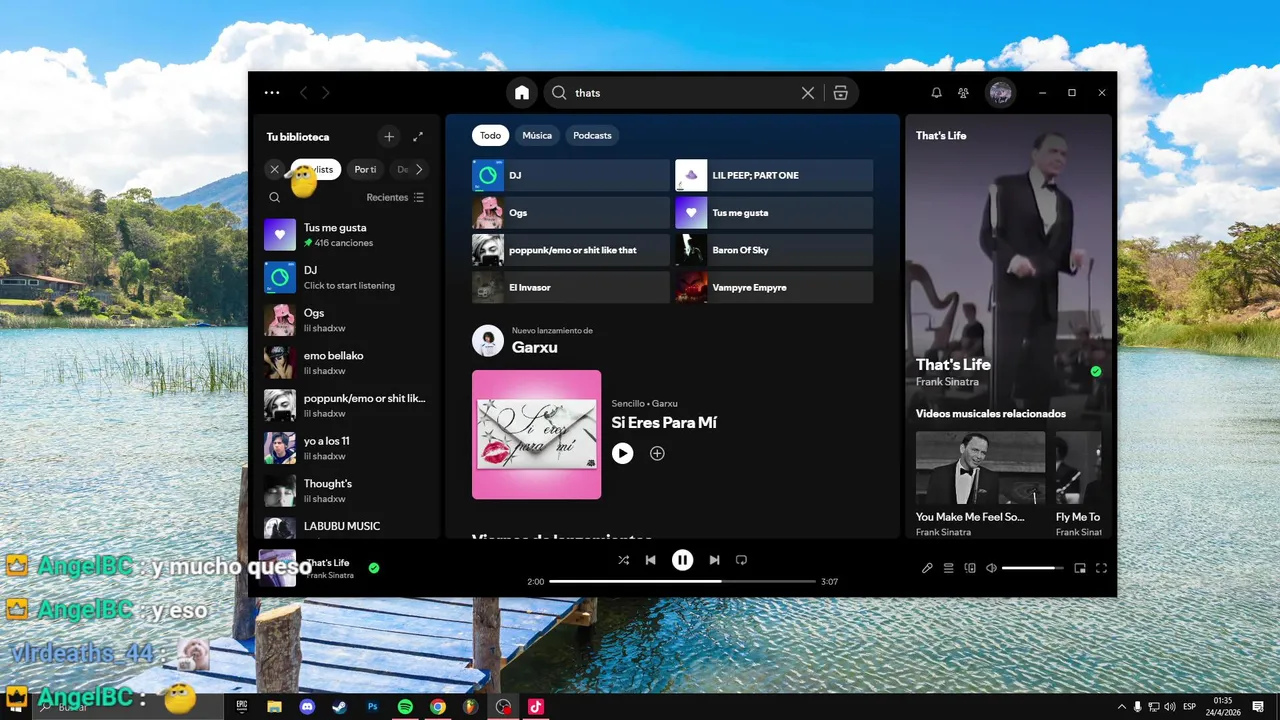The width and height of the screenshot is (1280, 720).
Task: Create a new playlist with the plus icon
Action: point(389,137)
